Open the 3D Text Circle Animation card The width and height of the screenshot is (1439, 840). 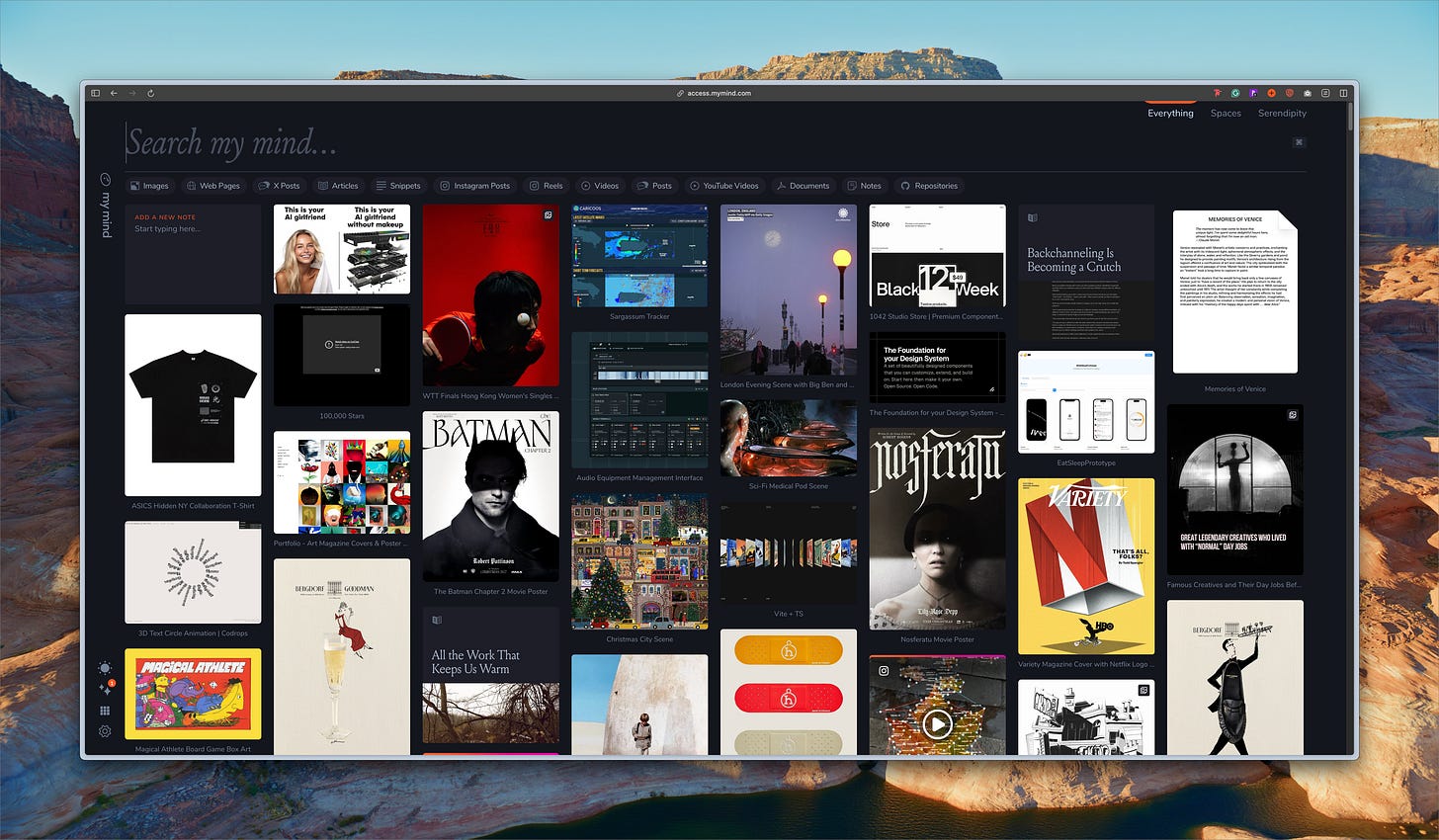coord(193,573)
